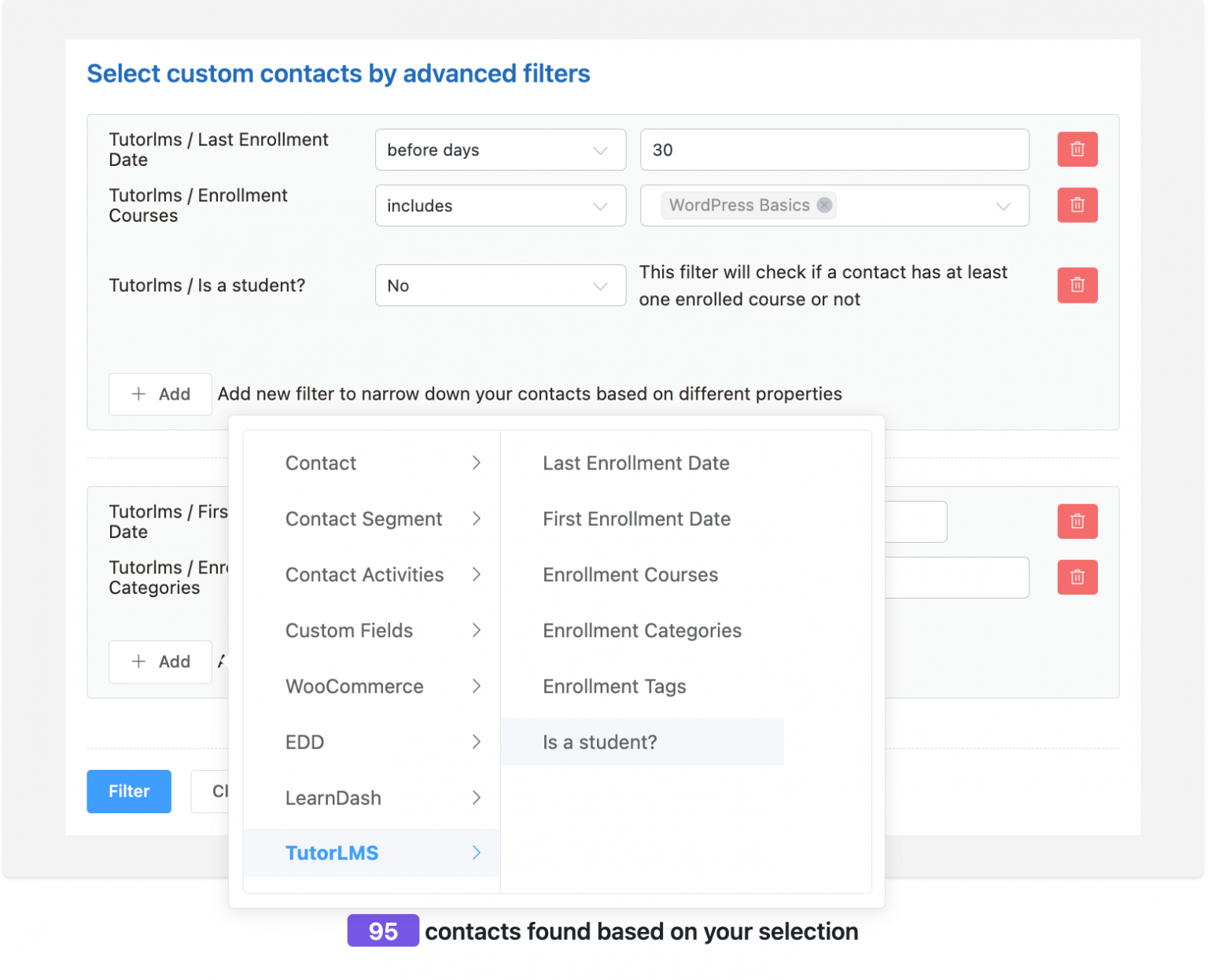This screenshot has width=1208, height=980.
Task: Delete the Enrollment Courses filter row
Action: click(1077, 205)
